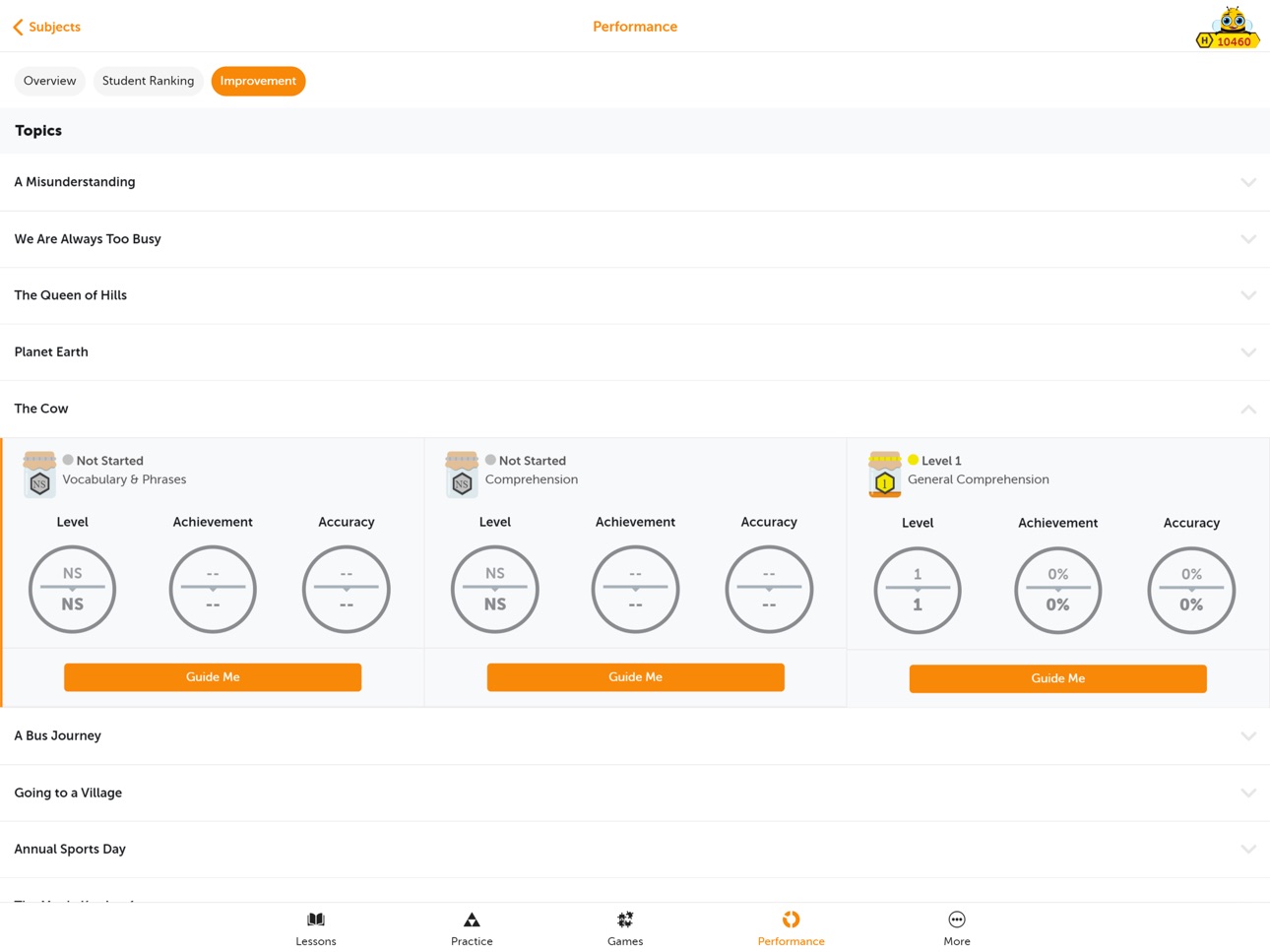1270x952 pixels.
Task: Click 'Annual Sports Day' topic title
Action: click(x=70, y=849)
